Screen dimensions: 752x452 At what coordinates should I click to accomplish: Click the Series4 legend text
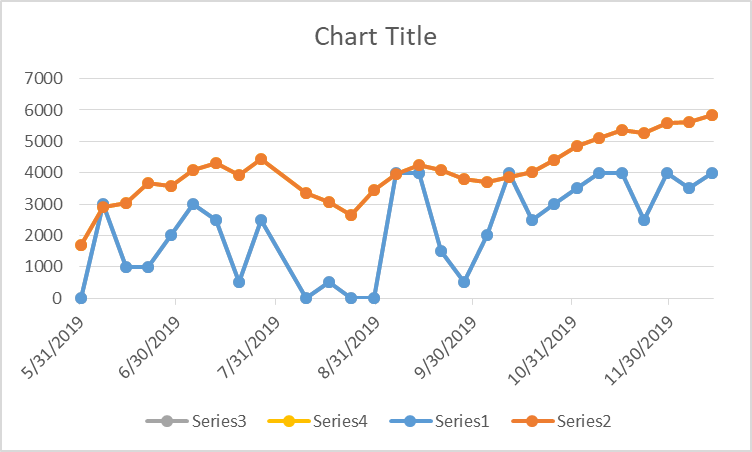tap(340, 421)
